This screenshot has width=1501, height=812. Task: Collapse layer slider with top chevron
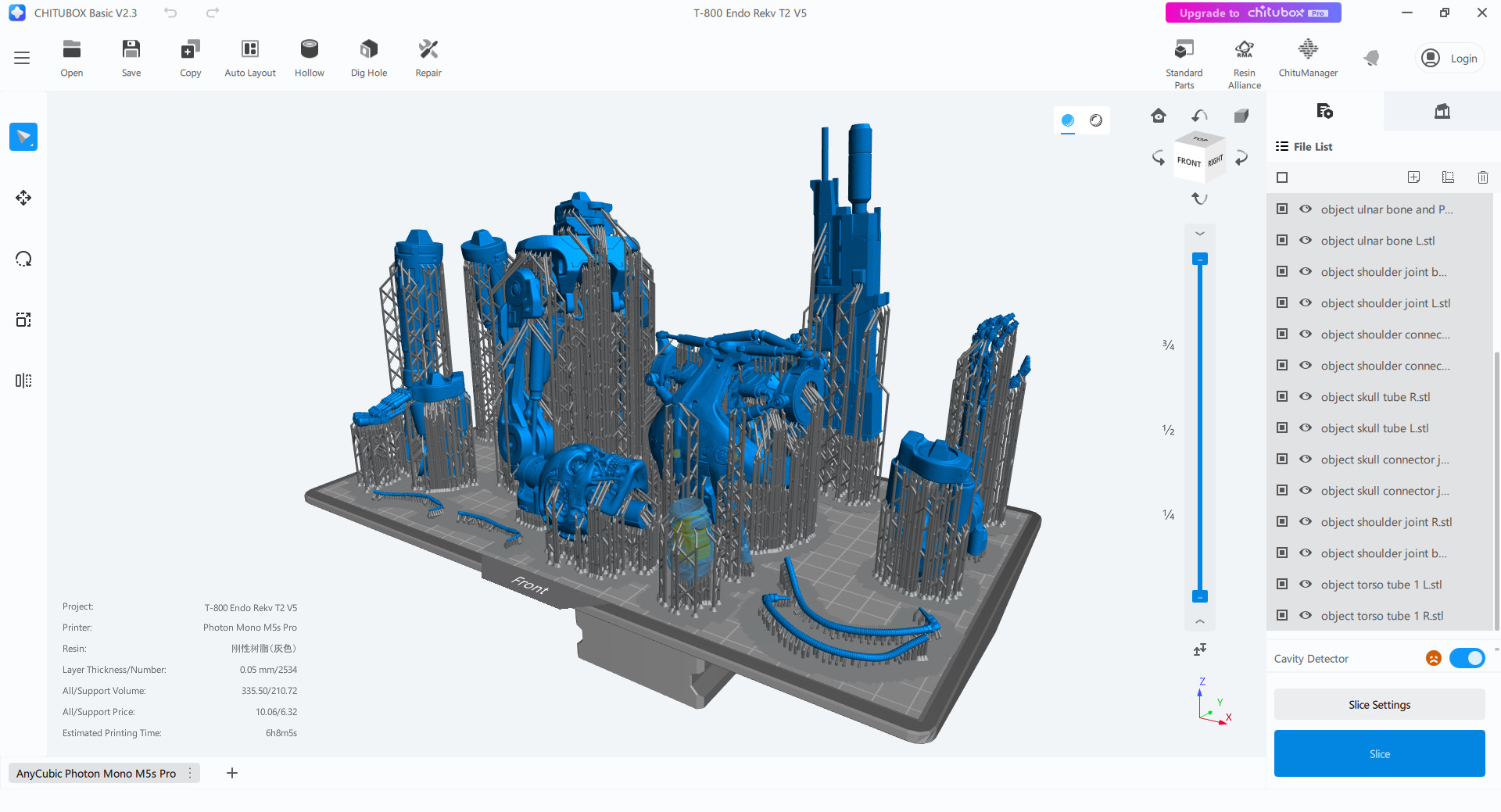[1200, 234]
